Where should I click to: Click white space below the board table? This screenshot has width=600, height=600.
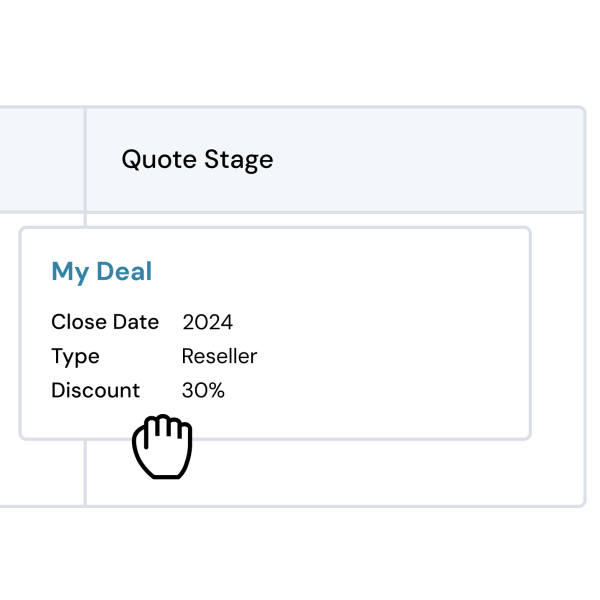pos(300,555)
